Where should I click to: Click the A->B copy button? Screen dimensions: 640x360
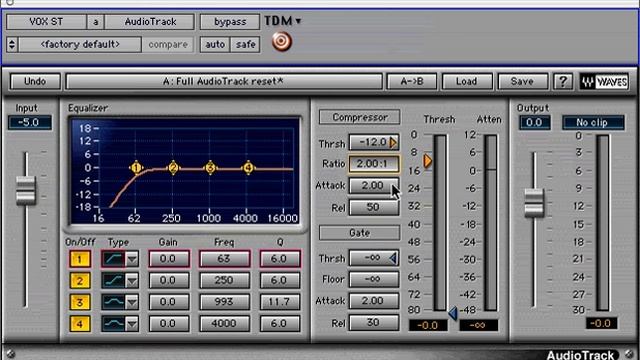pos(412,82)
